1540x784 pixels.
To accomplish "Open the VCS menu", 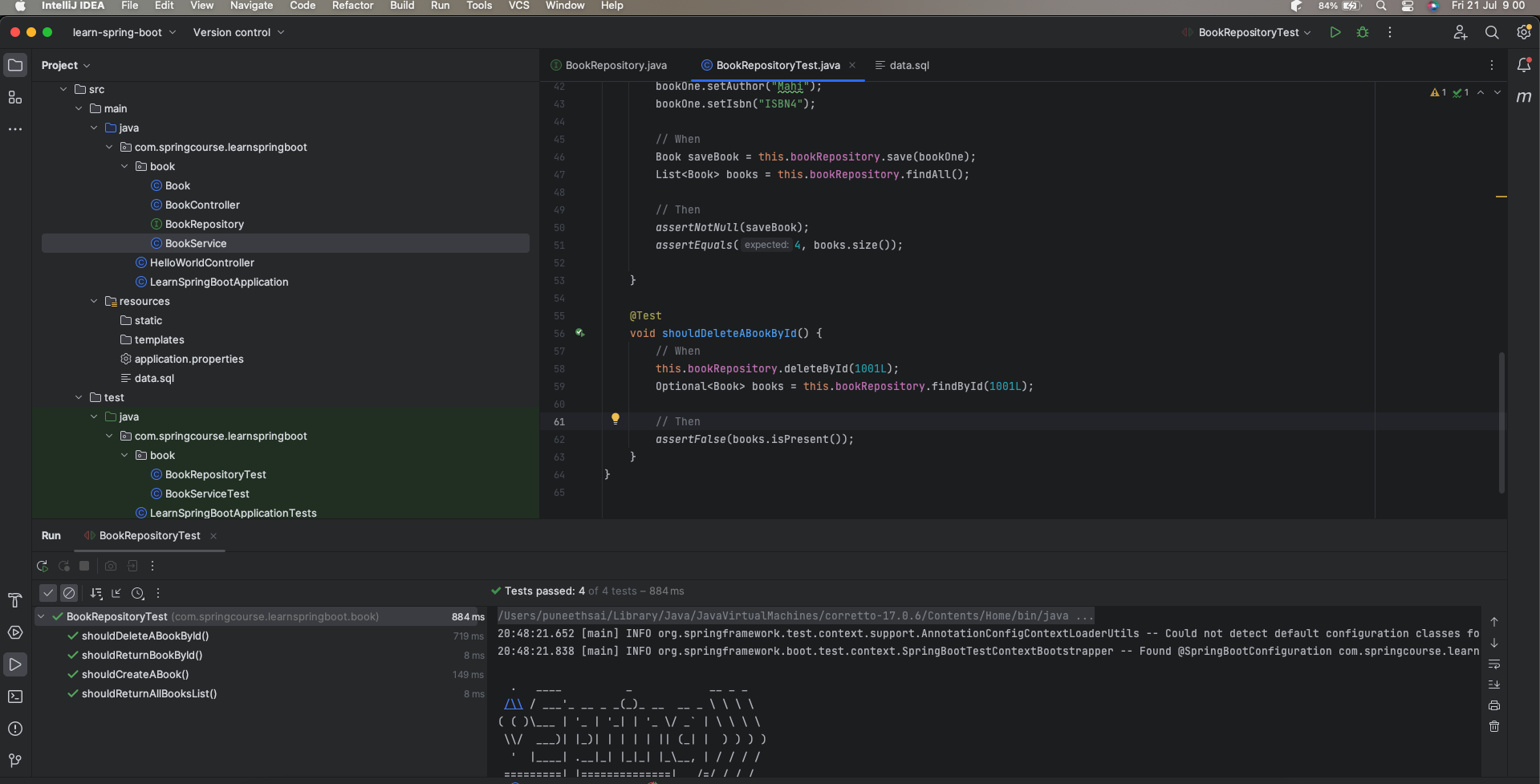I will click(x=519, y=6).
